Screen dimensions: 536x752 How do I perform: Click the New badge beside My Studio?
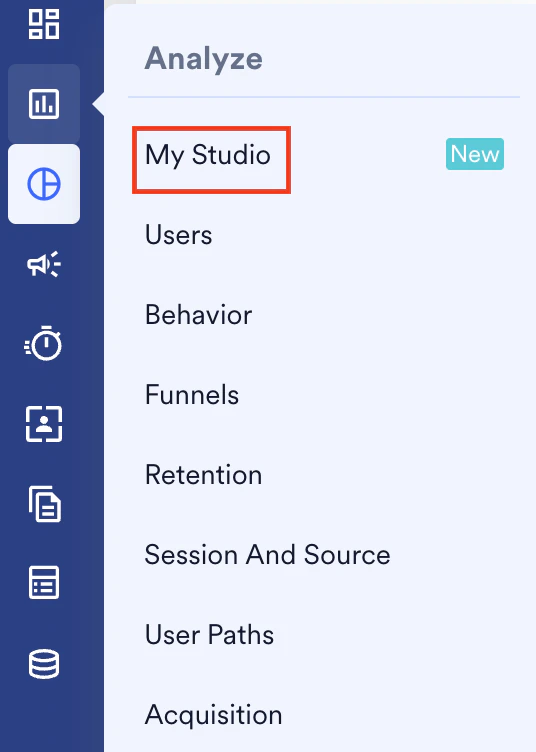[x=475, y=154]
